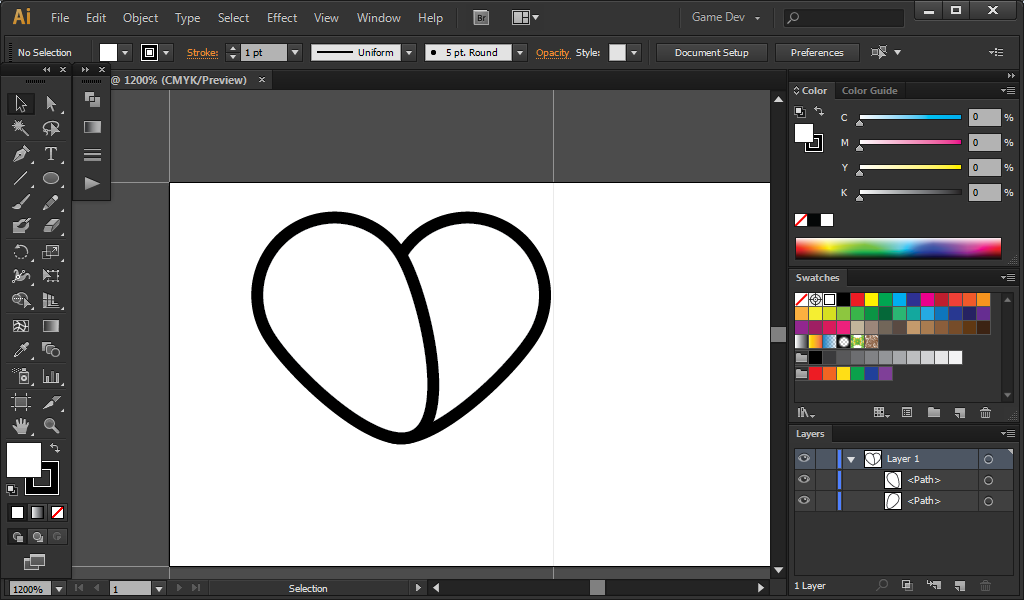Select the Rotate tool
This screenshot has width=1024, height=600.
[20, 252]
